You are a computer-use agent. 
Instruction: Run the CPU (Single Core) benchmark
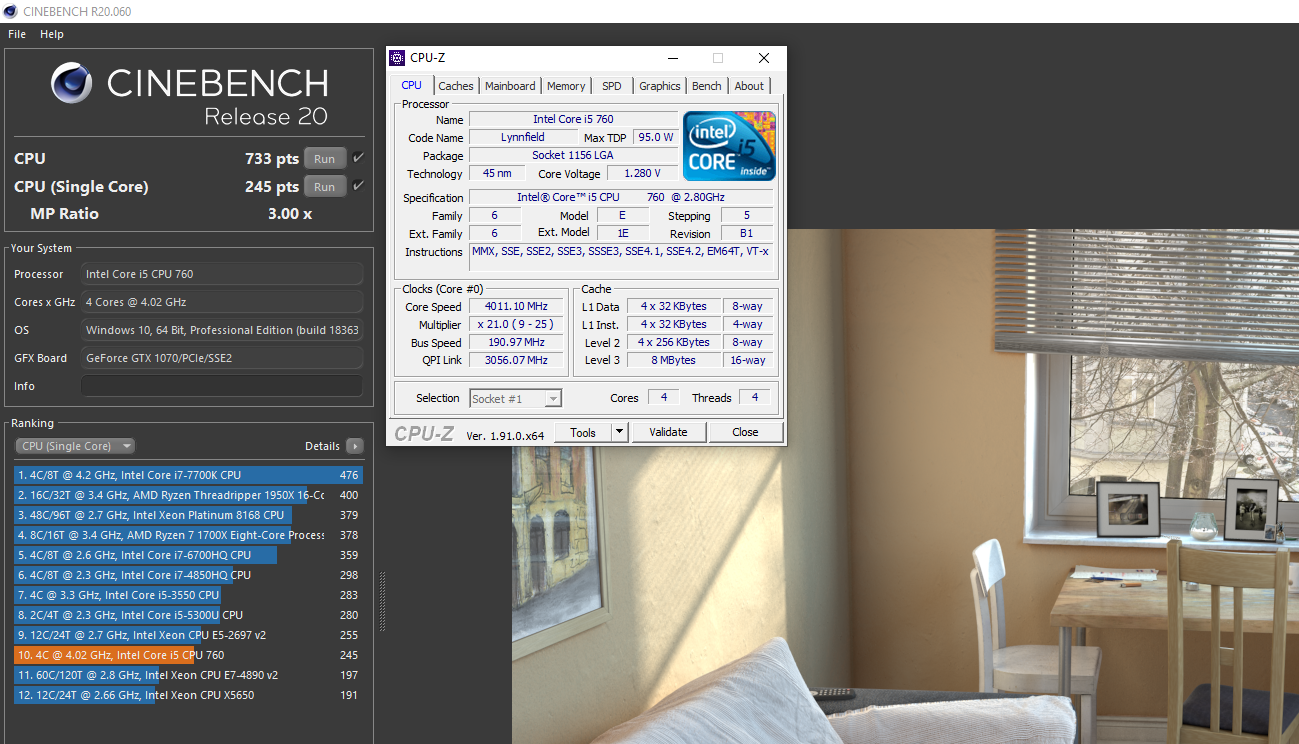325,186
